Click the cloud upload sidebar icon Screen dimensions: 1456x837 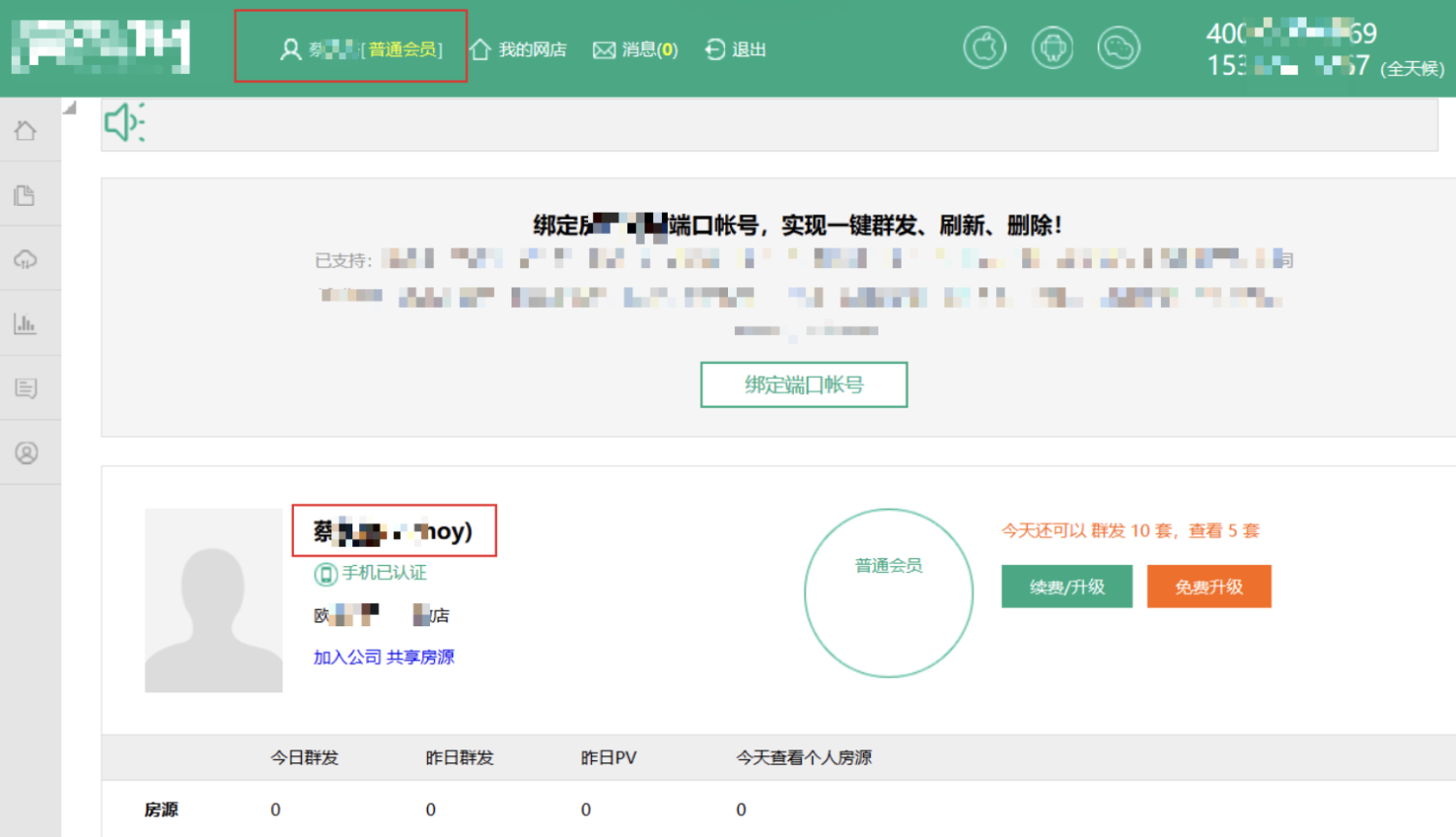[x=25, y=259]
